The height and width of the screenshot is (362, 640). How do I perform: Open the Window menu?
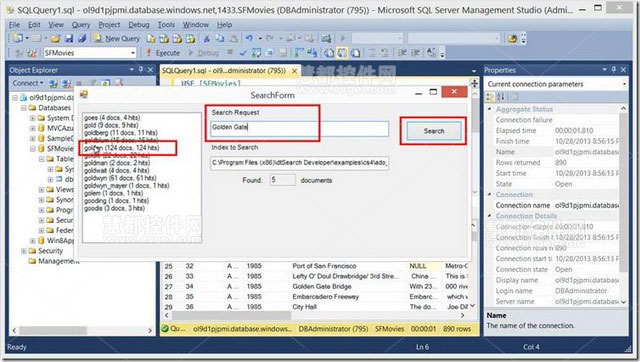196,24
